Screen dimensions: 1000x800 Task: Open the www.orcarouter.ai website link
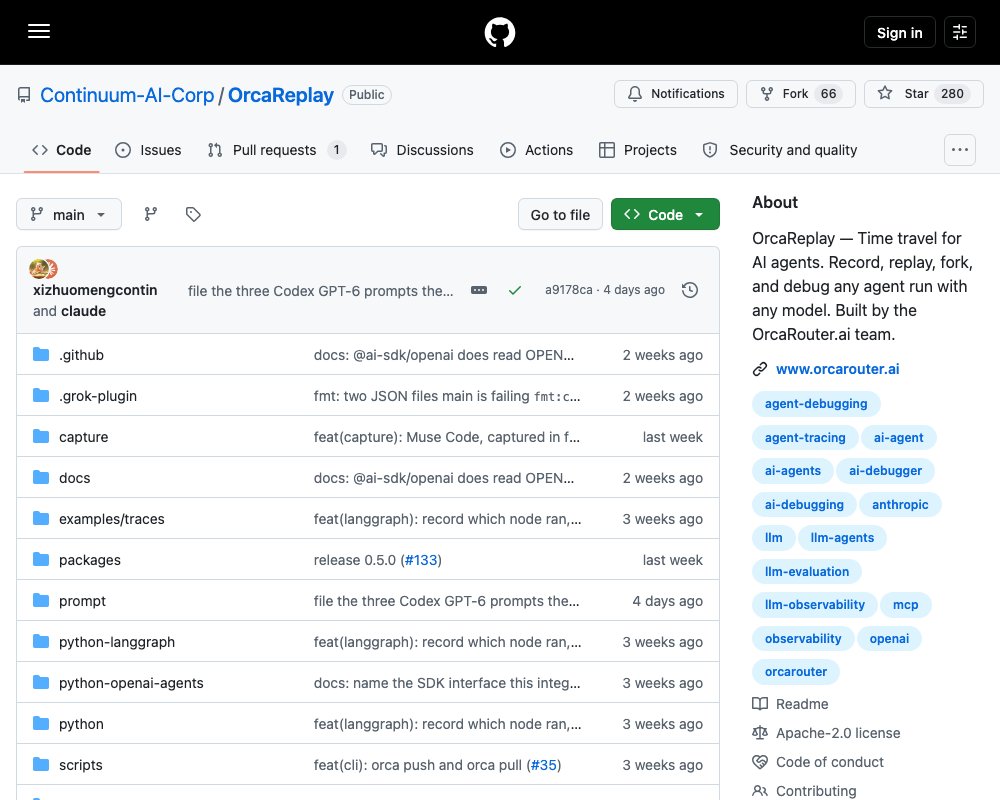tap(837, 369)
